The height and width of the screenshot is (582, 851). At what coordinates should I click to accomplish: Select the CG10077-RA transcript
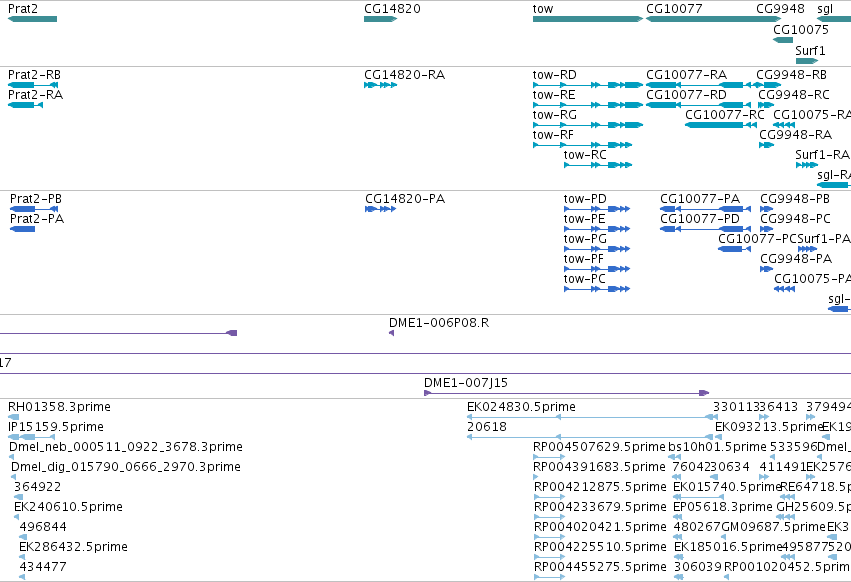tap(698, 85)
